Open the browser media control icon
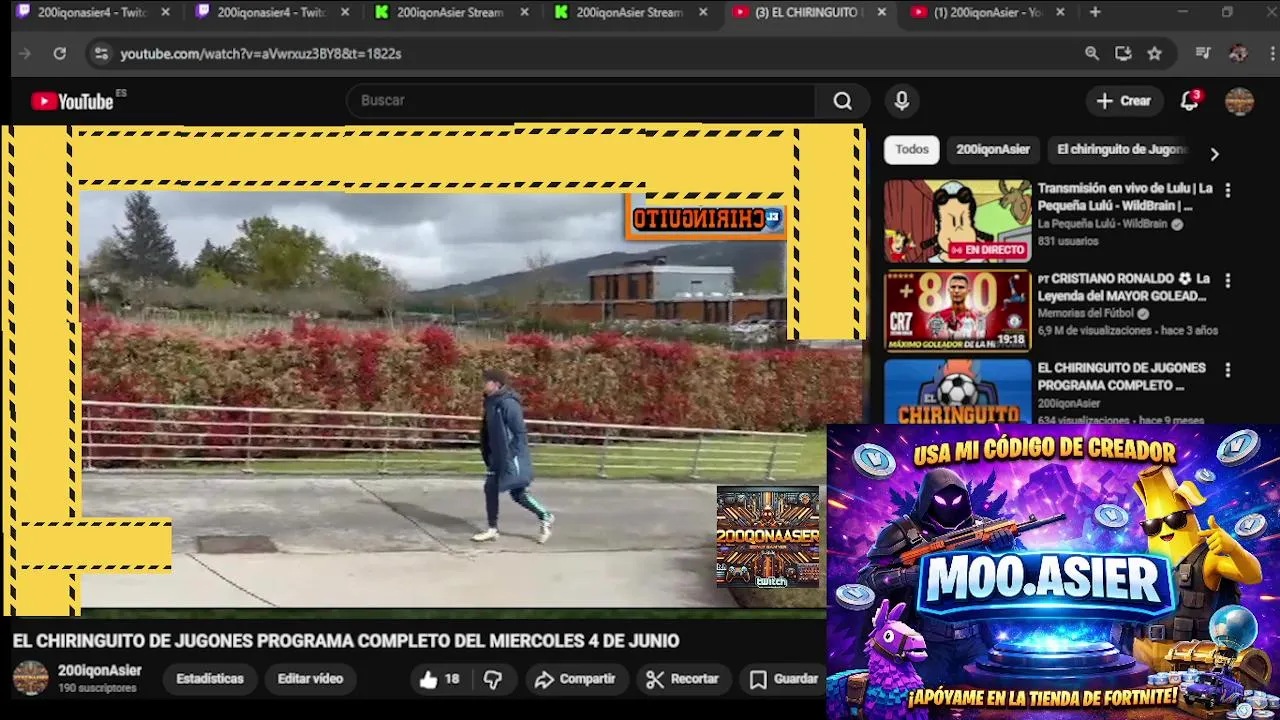This screenshot has height=720, width=1280. click(1203, 54)
